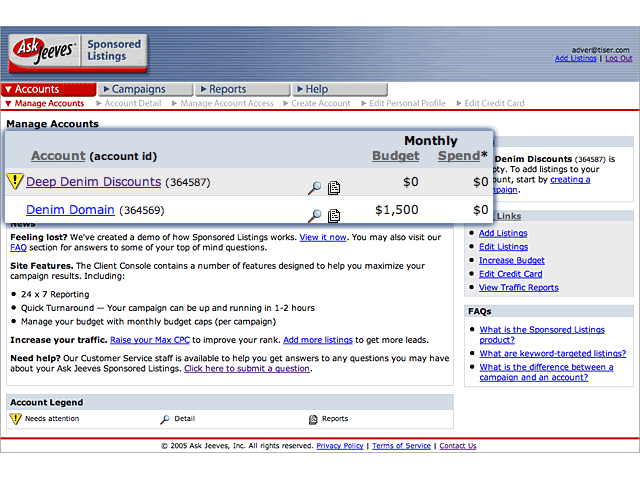Viewport: 640px width, 480px height.
Task: Open View Traffic Reports quick link
Action: (x=518, y=288)
